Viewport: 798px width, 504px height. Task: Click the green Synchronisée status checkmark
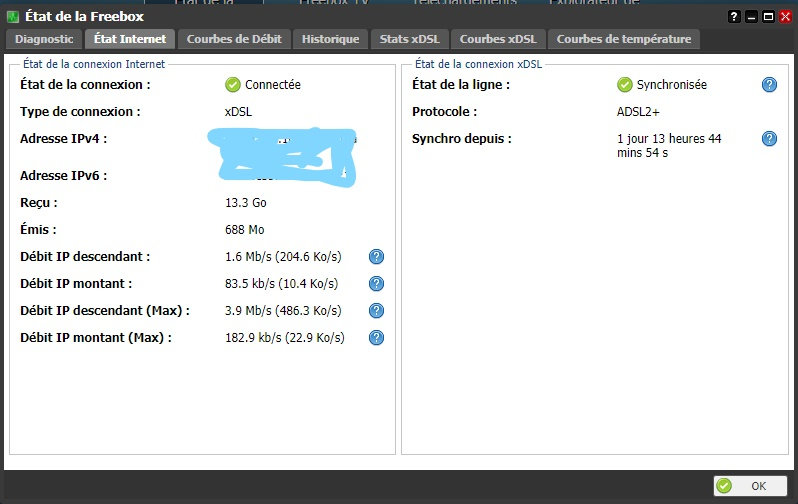[x=624, y=85]
